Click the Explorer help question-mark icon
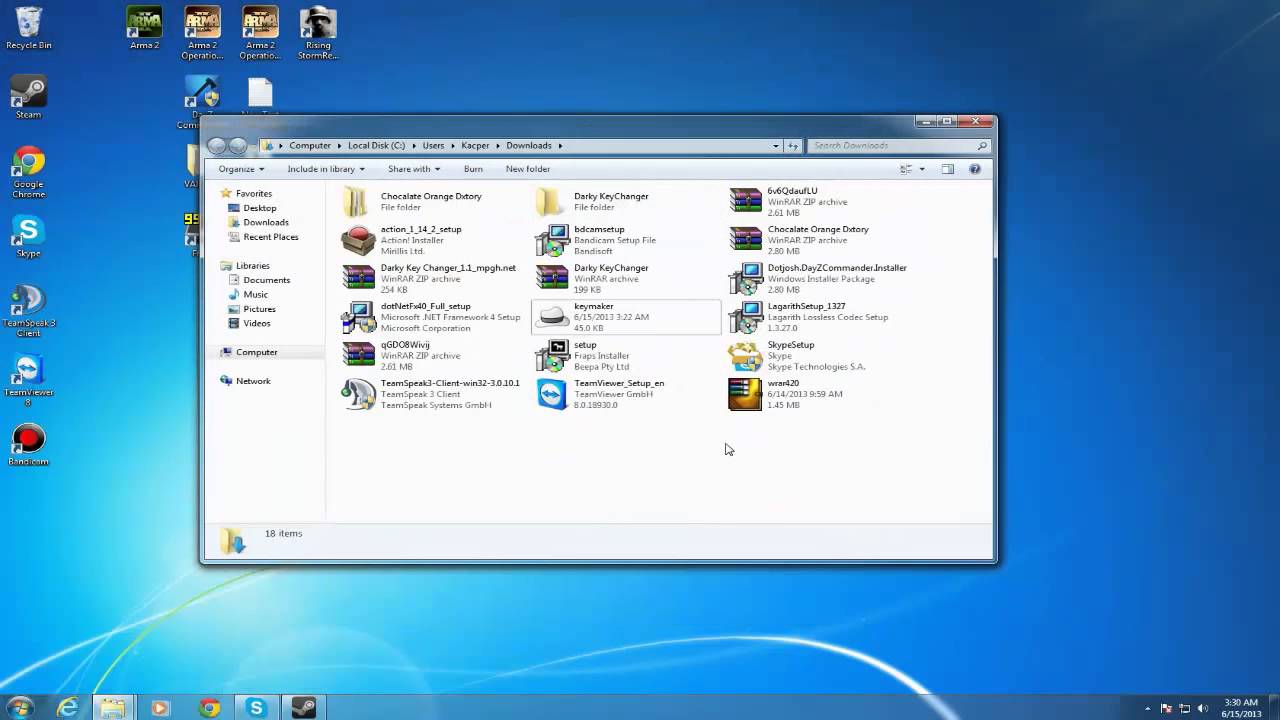 pos(975,169)
